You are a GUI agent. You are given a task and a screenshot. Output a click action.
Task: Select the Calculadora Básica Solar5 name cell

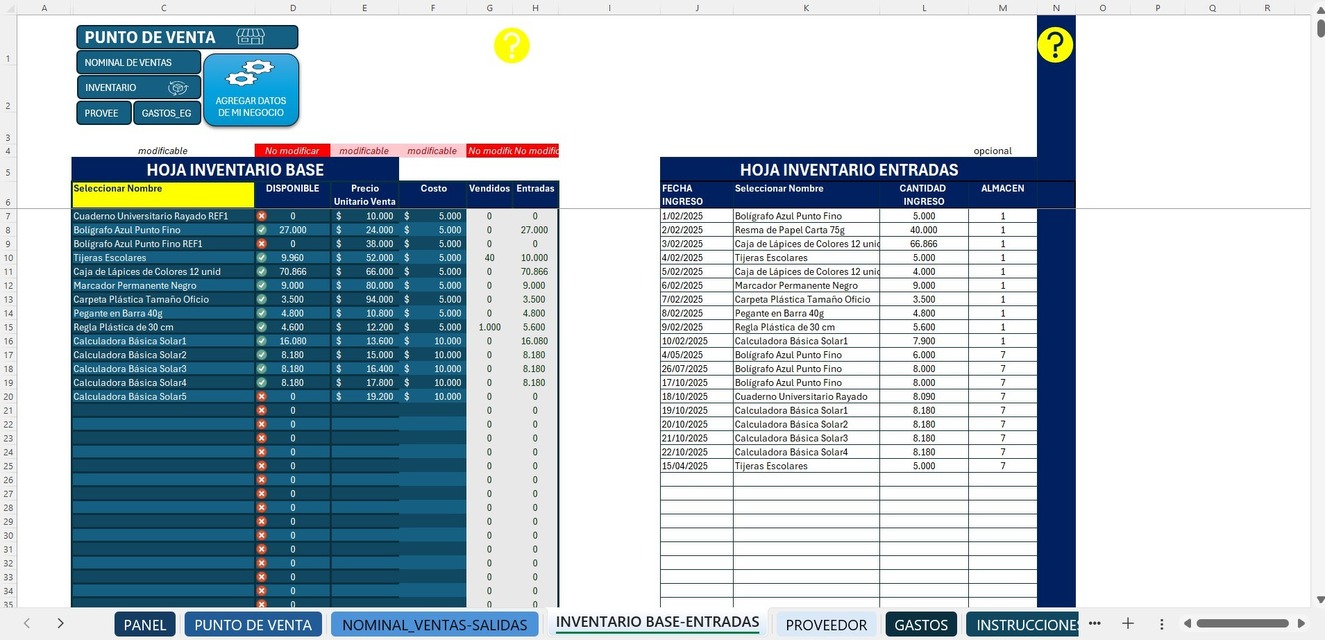click(x=163, y=396)
